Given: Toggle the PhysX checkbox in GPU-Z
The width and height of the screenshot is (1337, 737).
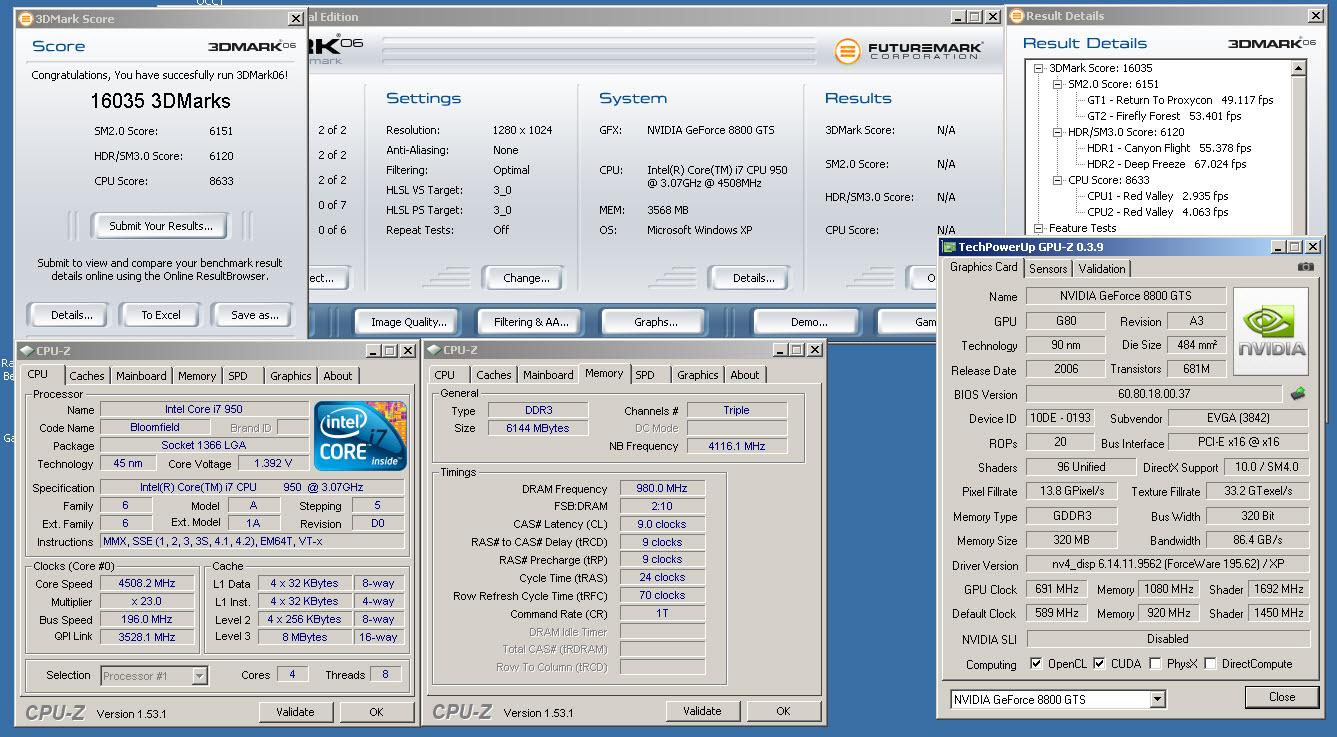Looking at the screenshot, I should tap(1155, 664).
